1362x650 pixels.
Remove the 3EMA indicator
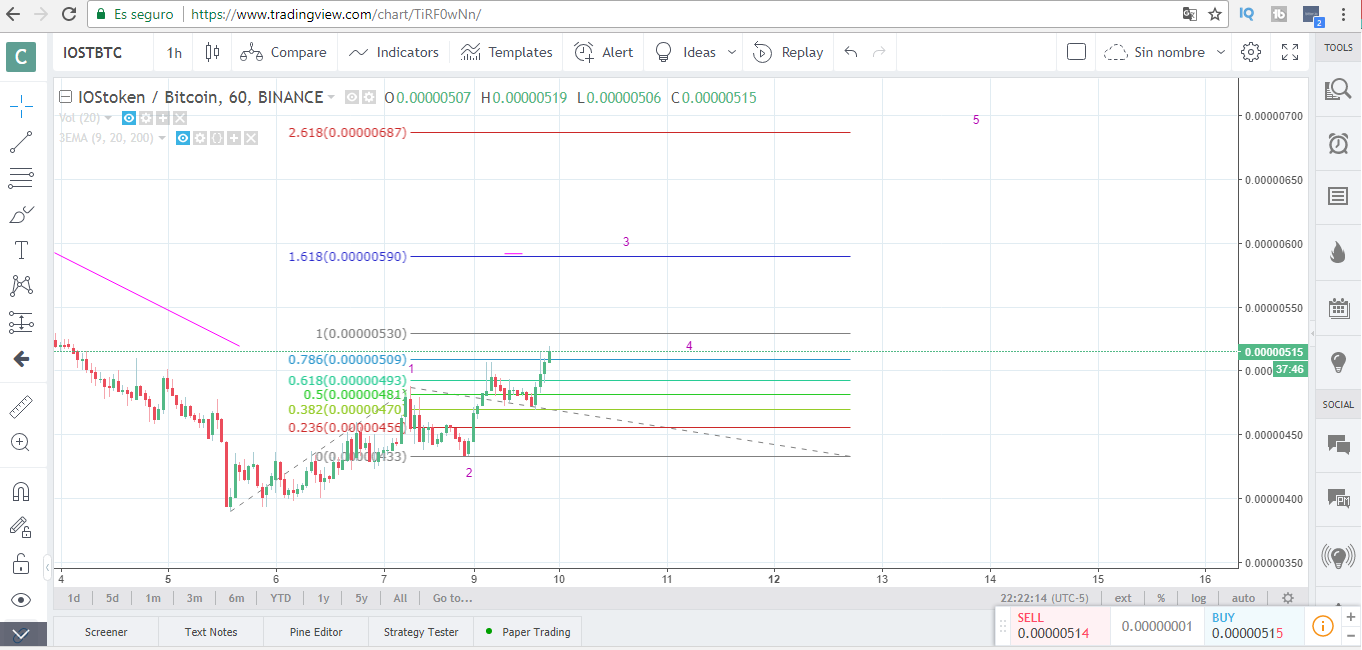(x=251, y=138)
